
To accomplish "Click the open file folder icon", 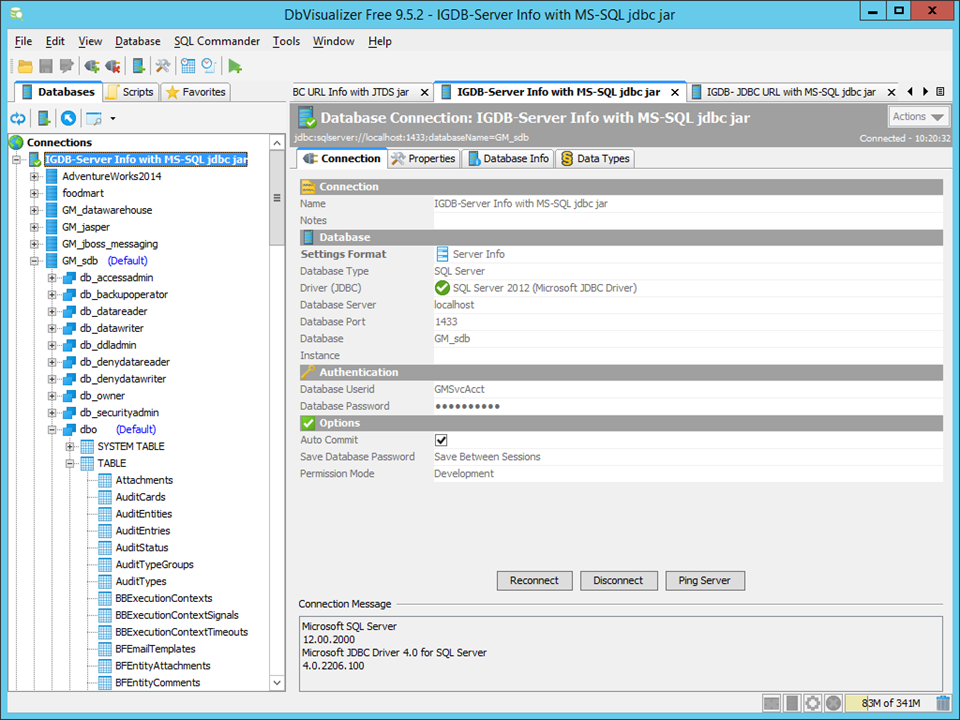I will [25, 66].
